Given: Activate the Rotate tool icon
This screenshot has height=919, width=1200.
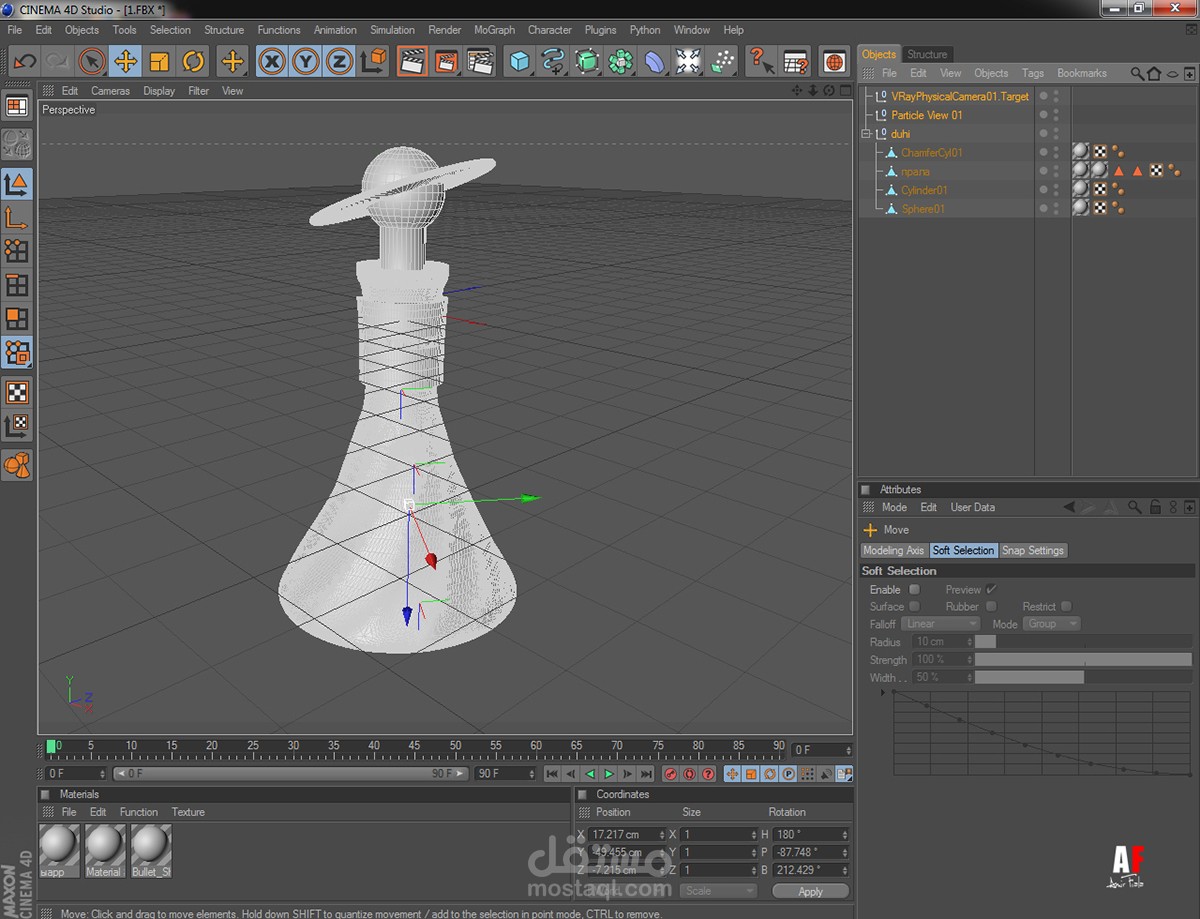Looking at the screenshot, I should 193,62.
